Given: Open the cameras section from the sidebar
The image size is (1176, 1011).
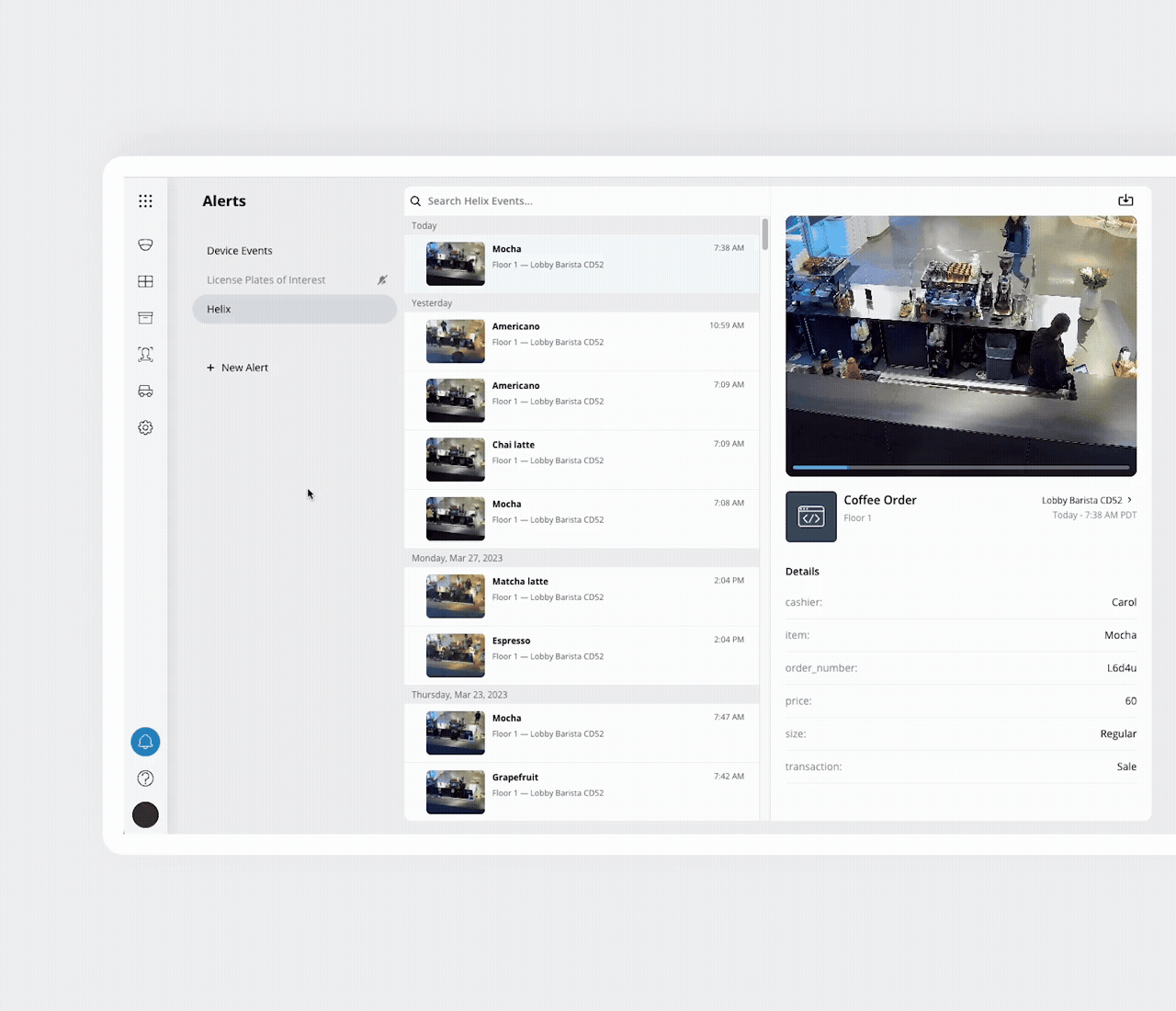Looking at the screenshot, I should tap(145, 244).
